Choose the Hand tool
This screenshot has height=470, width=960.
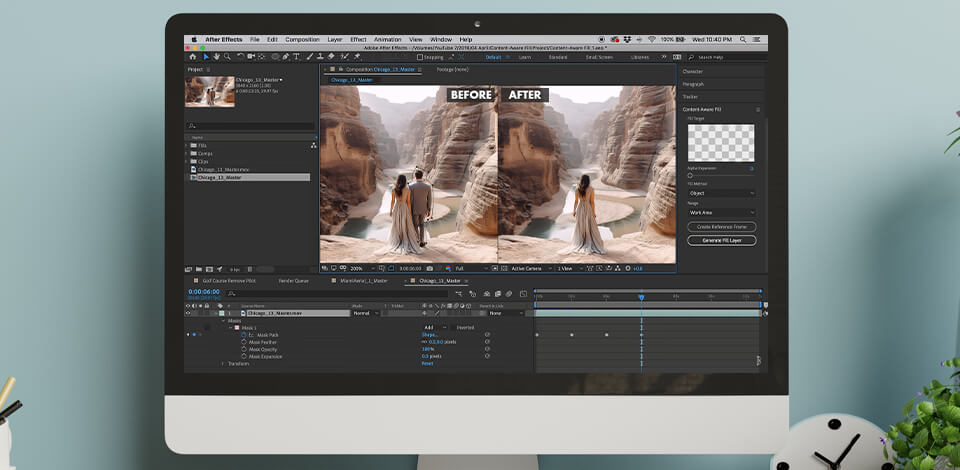click(216, 57)
